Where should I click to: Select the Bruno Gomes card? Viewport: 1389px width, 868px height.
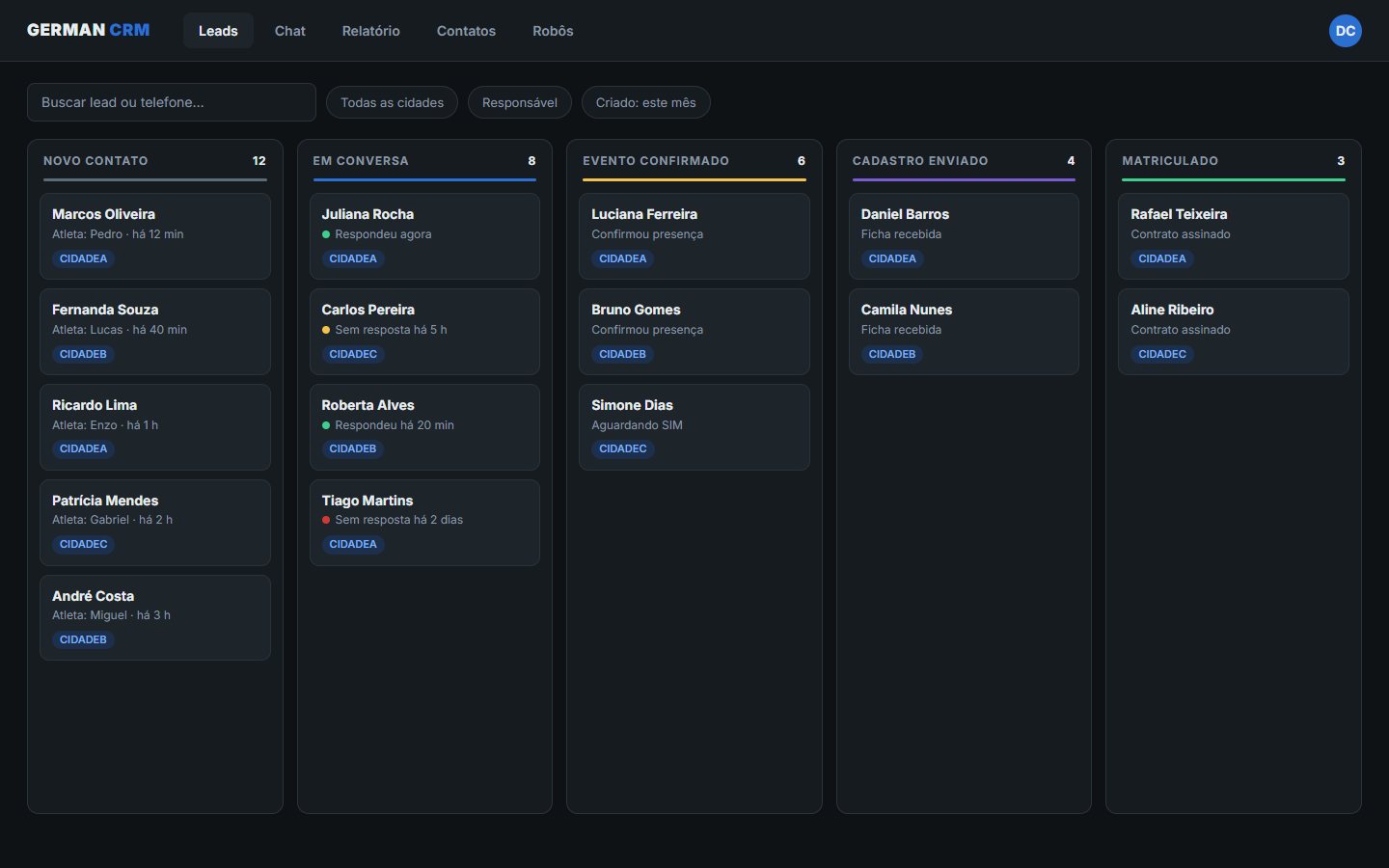tap(694, 332)
